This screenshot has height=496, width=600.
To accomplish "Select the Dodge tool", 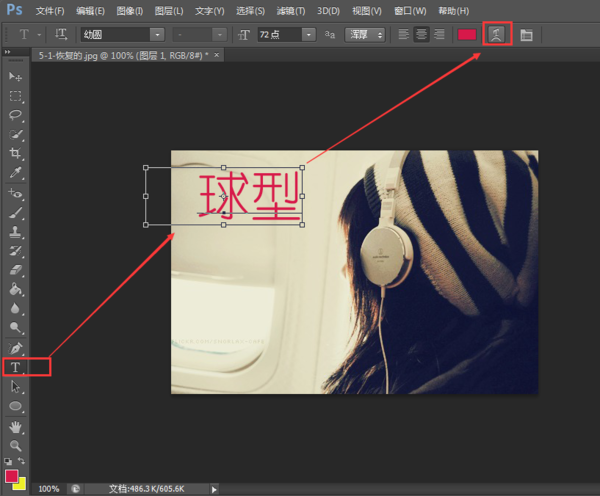I will pyautogui.click(x=15, y=327).
